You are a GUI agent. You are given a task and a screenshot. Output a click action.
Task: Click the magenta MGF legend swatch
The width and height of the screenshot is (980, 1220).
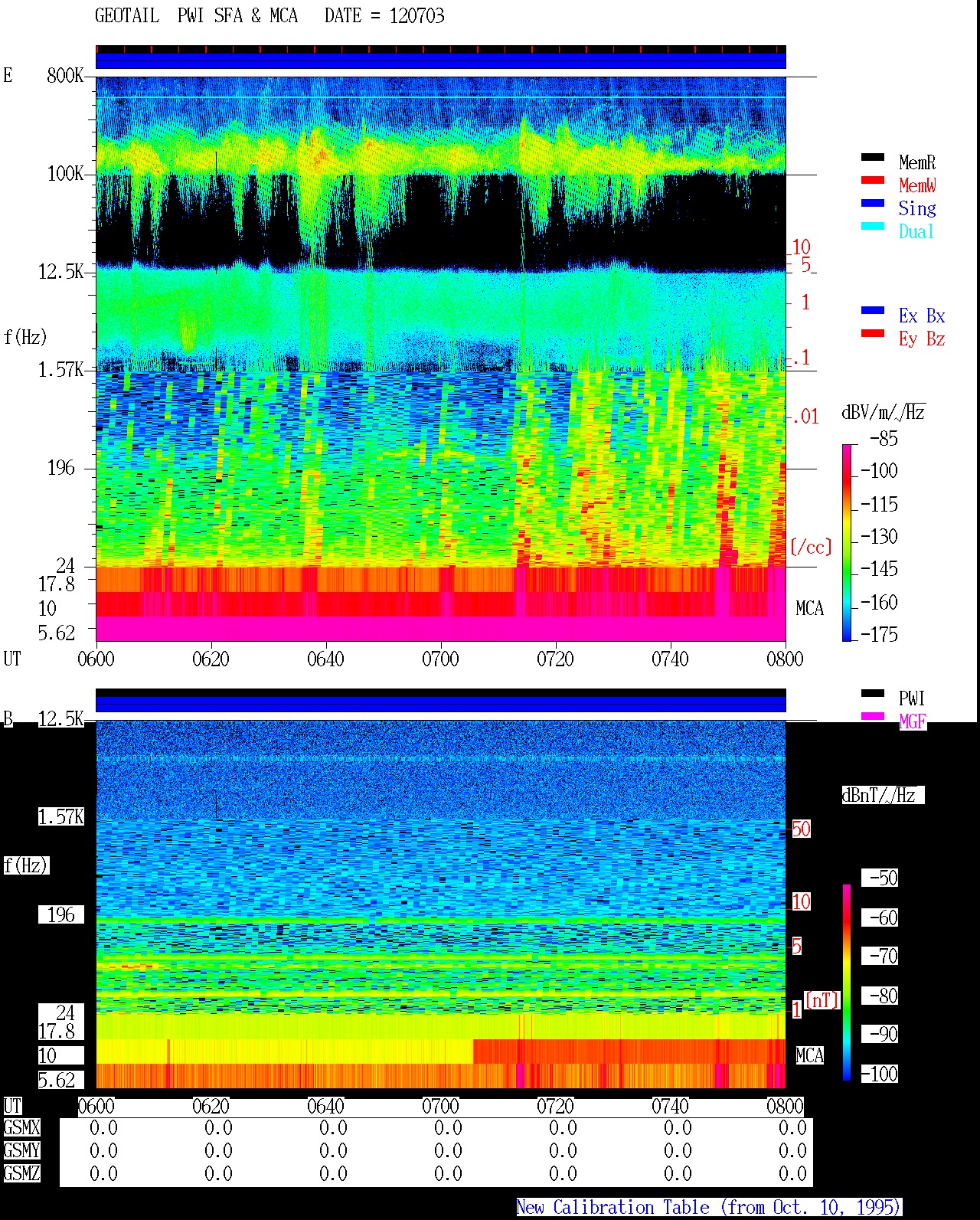(873, 717)
